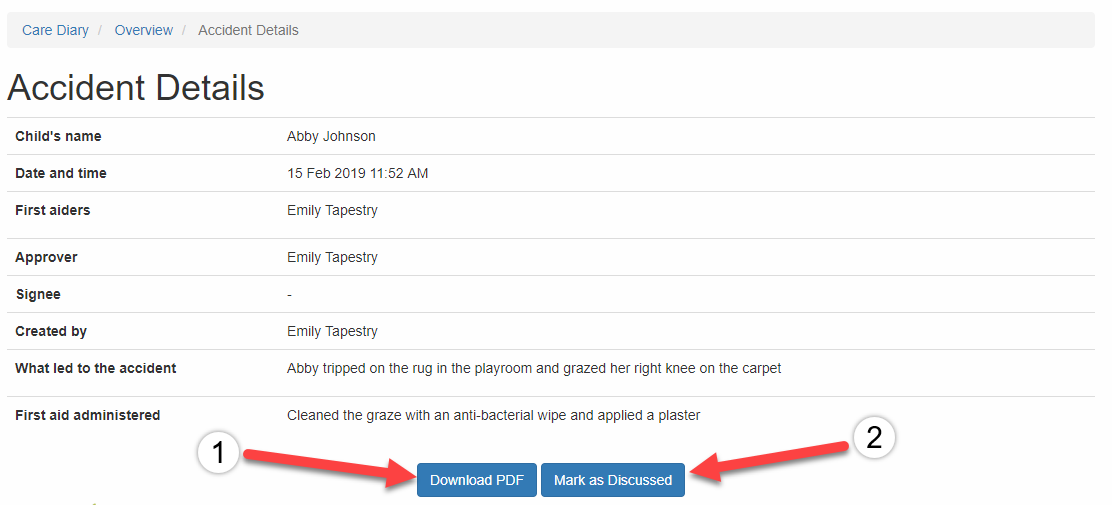The image size is (1112, 505).
Task: Select the 15 Feb 2019 timestamp value
Action: 357,173
